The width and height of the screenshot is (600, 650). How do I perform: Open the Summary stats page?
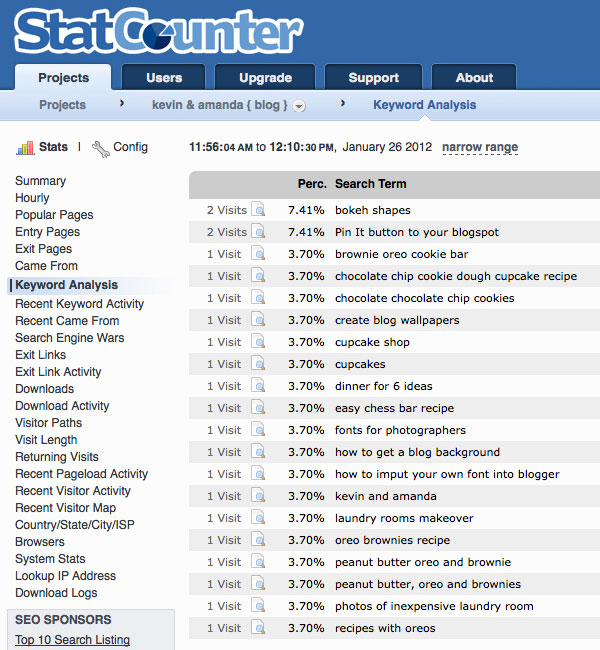41,181
